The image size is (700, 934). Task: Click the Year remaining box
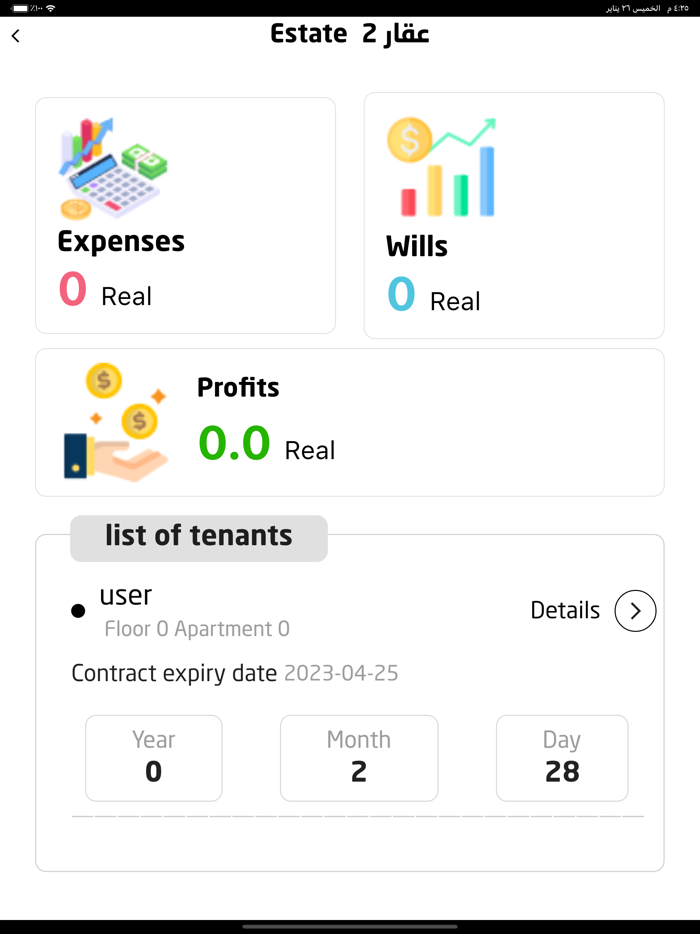[x=154, y=758]
